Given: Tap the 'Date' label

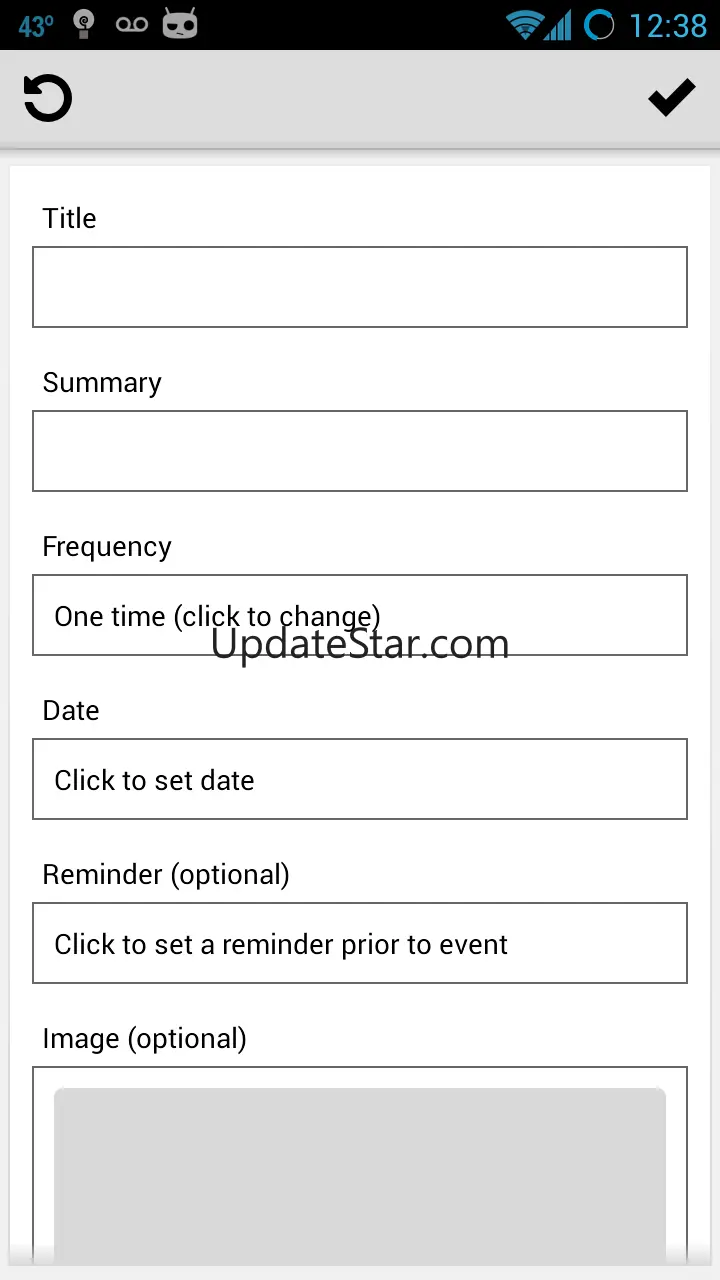Looking at the screenshot, I should [71, 710].
